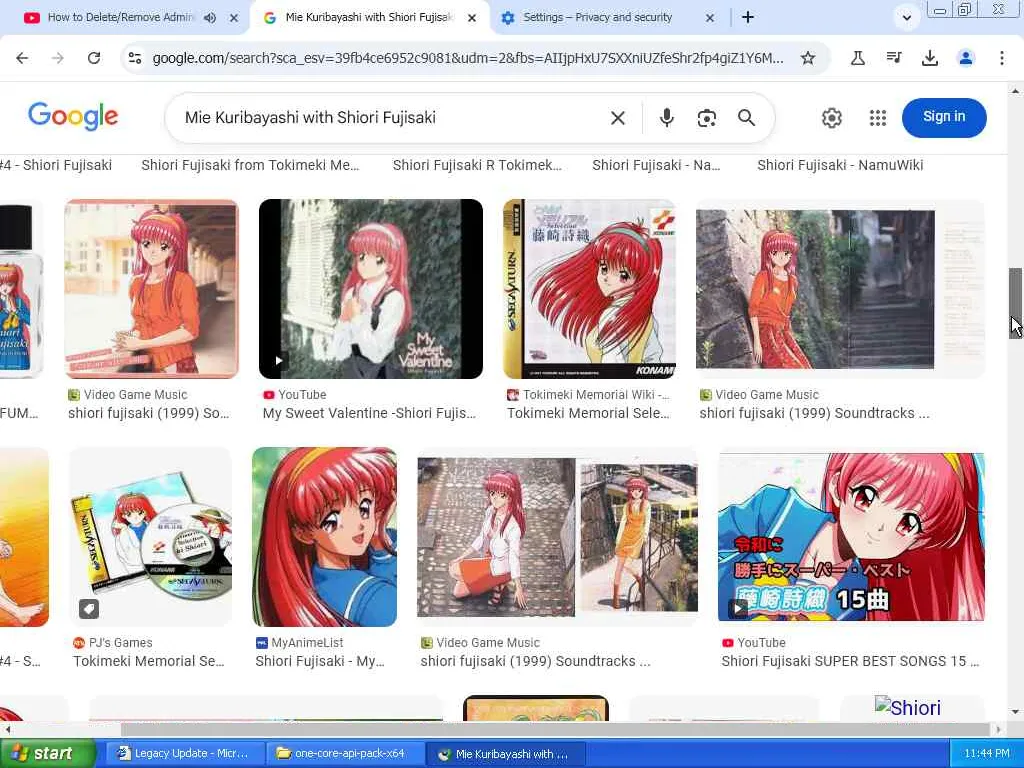Open the Chrome profile avatar
Image resolution: width=1024 pixels, height=768 pixels.
[x=966, y=58]
